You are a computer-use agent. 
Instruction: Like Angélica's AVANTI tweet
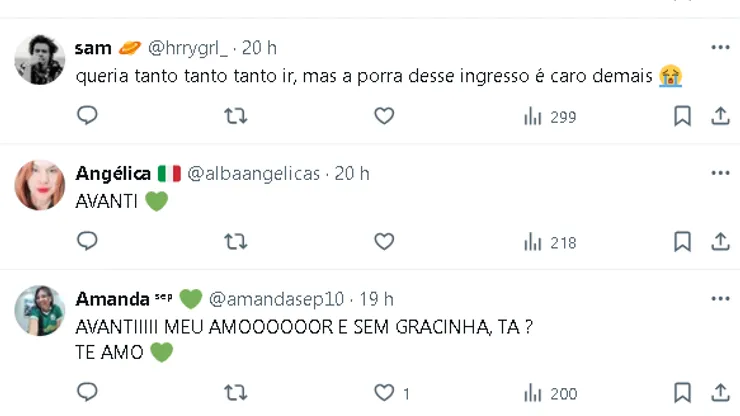[384, 241]
